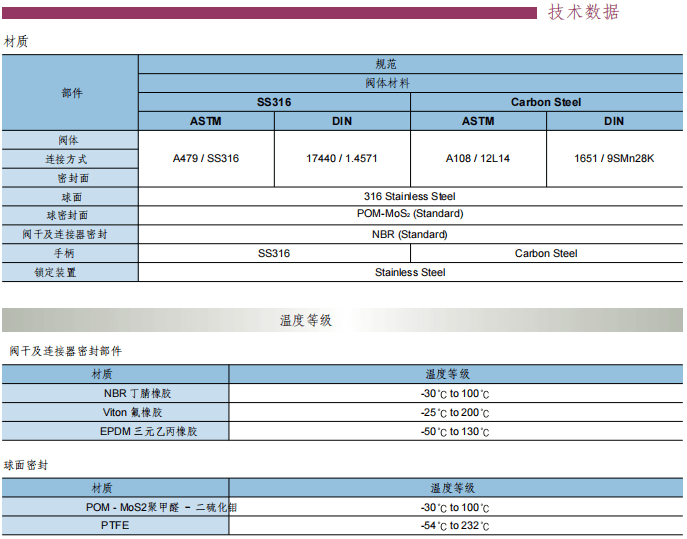The image size is (687, 539).
Task: Select the PTFE material cell
Action: tap(116, 525)
